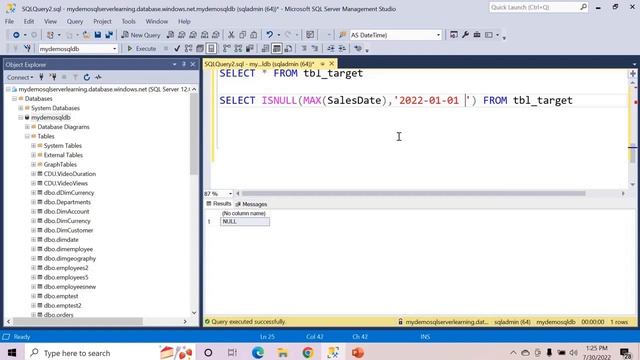Screen dimensions: 640x360
Task: Switch to the Messages tab
Action: (x=251, y=204)
